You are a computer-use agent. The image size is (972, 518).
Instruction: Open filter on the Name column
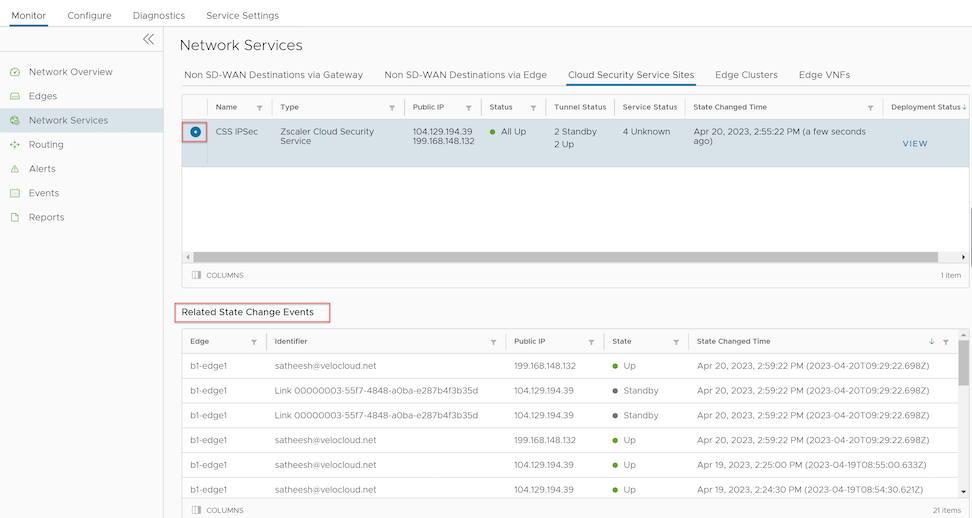(x=260, y=107)
